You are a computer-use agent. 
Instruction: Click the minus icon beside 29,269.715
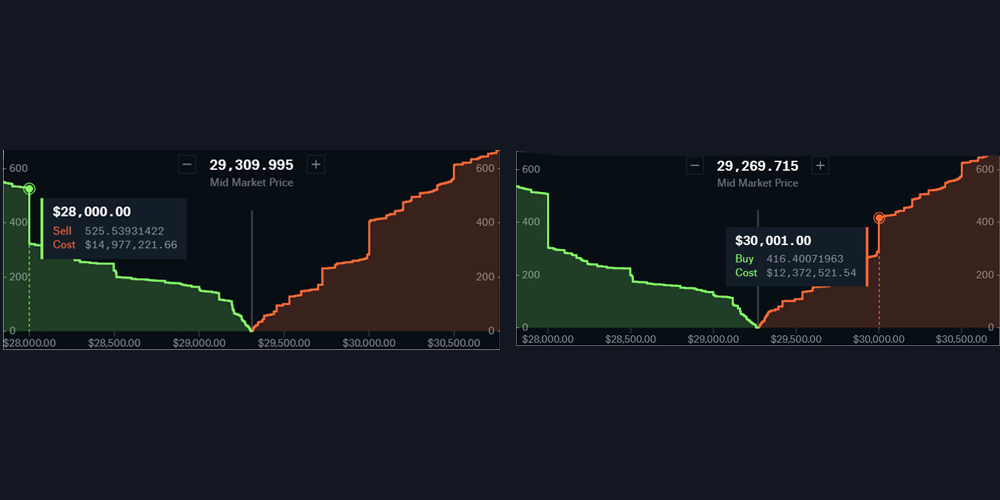coord(694,166)
